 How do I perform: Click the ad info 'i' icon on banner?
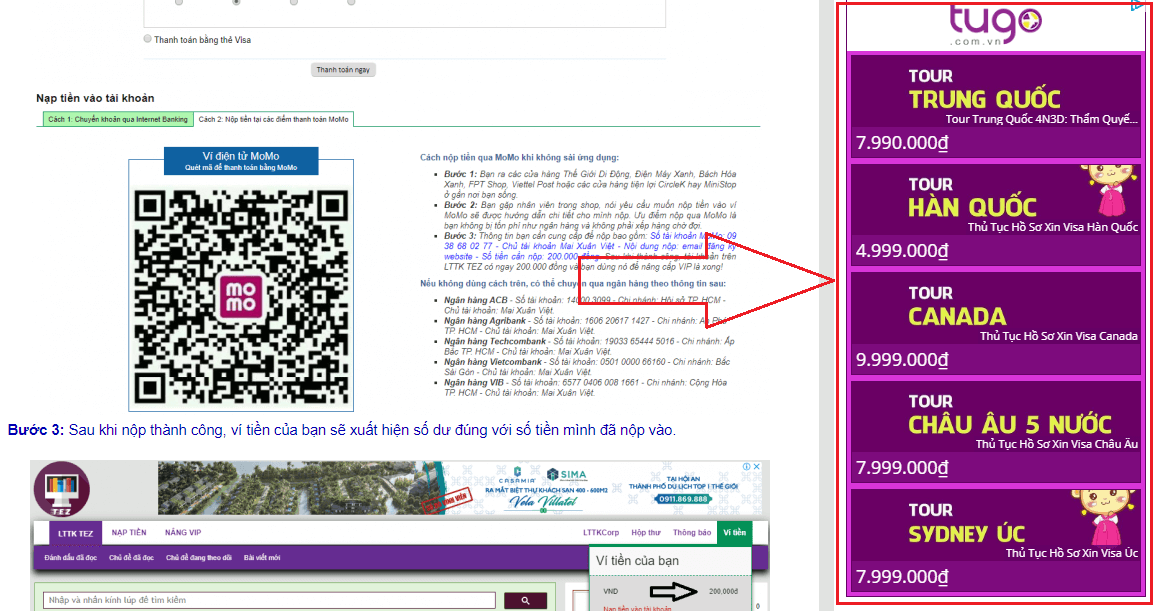[x=747, y=466]
